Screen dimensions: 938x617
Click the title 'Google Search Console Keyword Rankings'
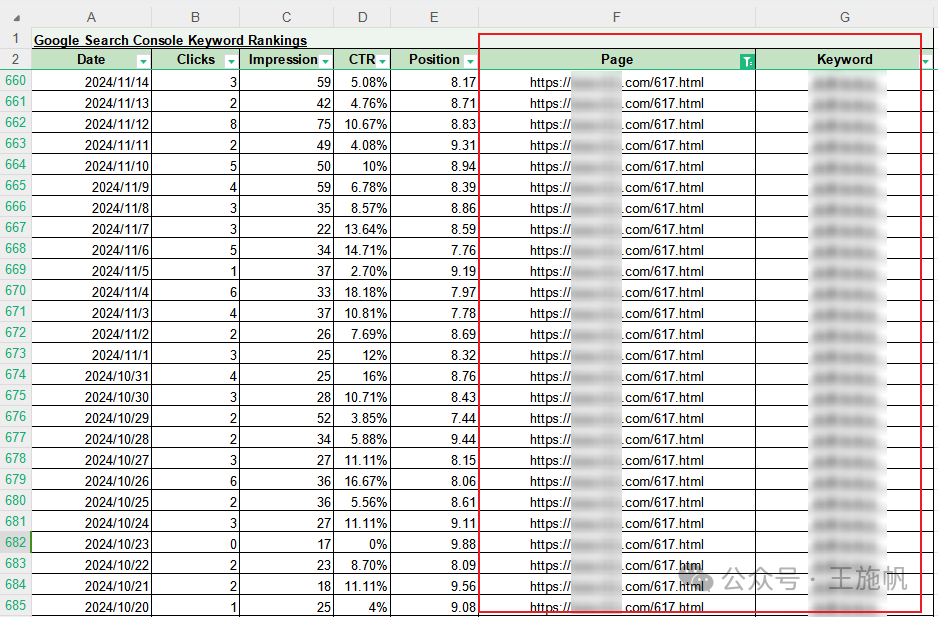pos(170,40)
